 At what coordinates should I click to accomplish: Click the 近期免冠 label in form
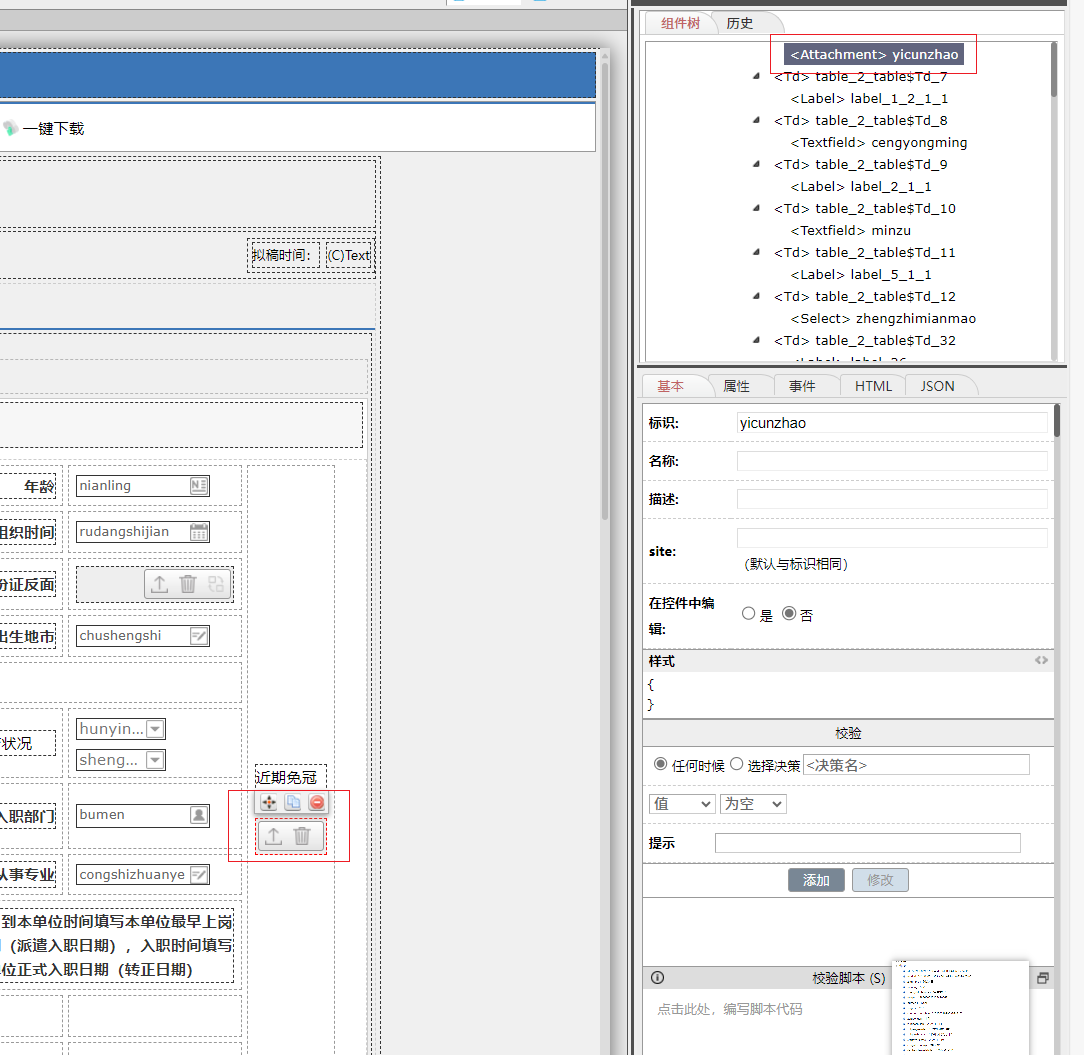(286, 778)
